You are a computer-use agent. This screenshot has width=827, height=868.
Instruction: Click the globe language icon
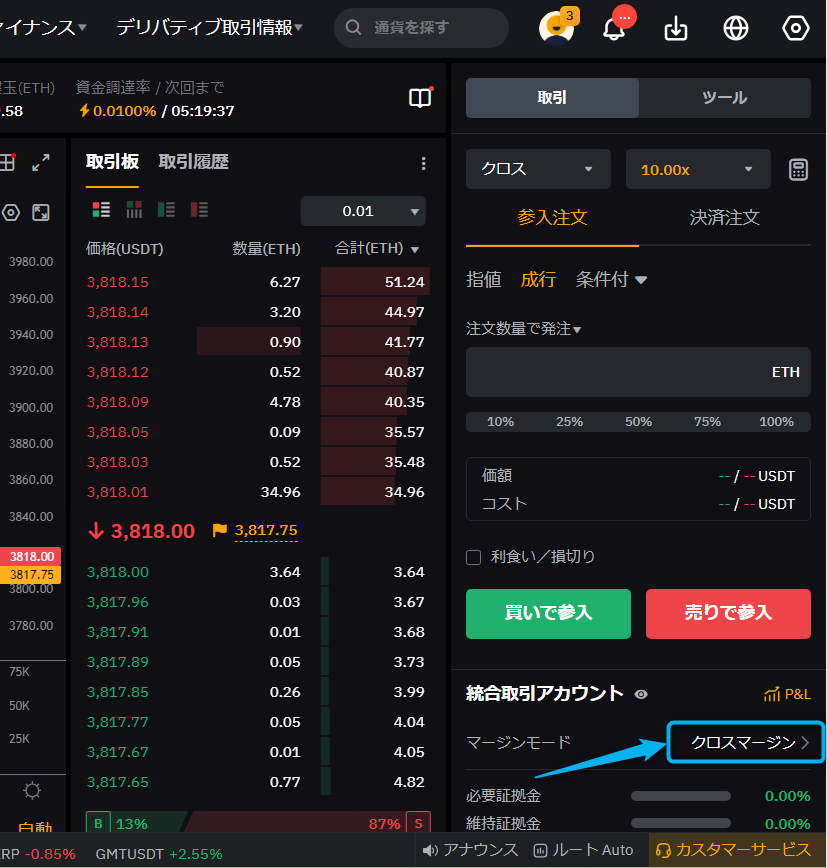click(x=736, y=29)
